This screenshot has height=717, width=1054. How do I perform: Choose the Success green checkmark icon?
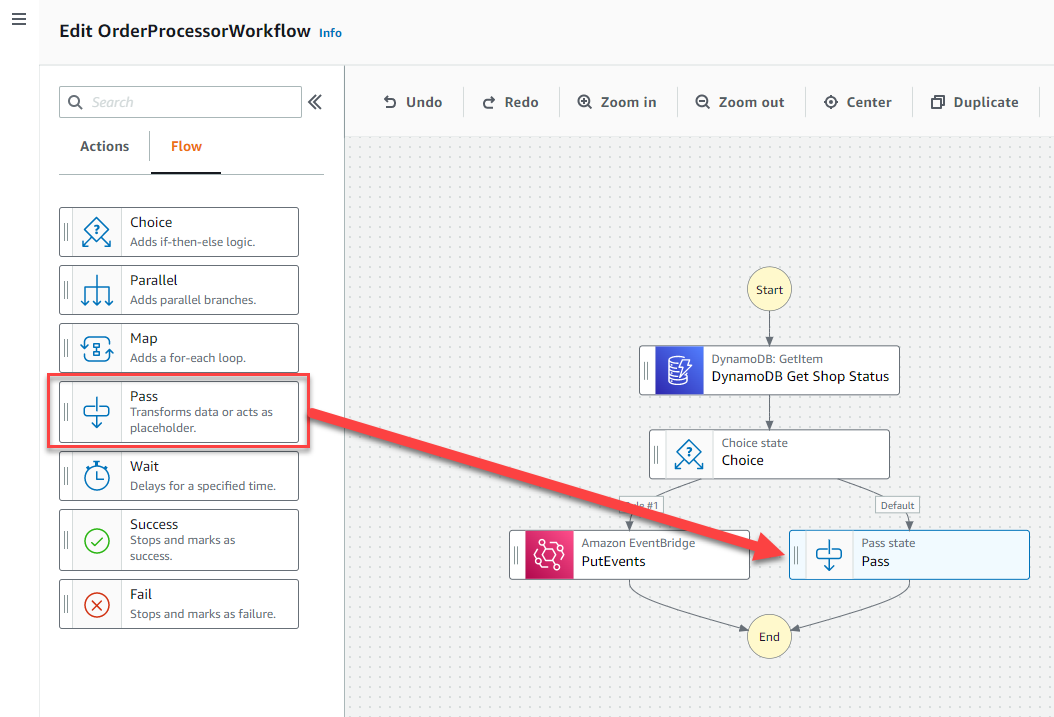click(97, 540)
